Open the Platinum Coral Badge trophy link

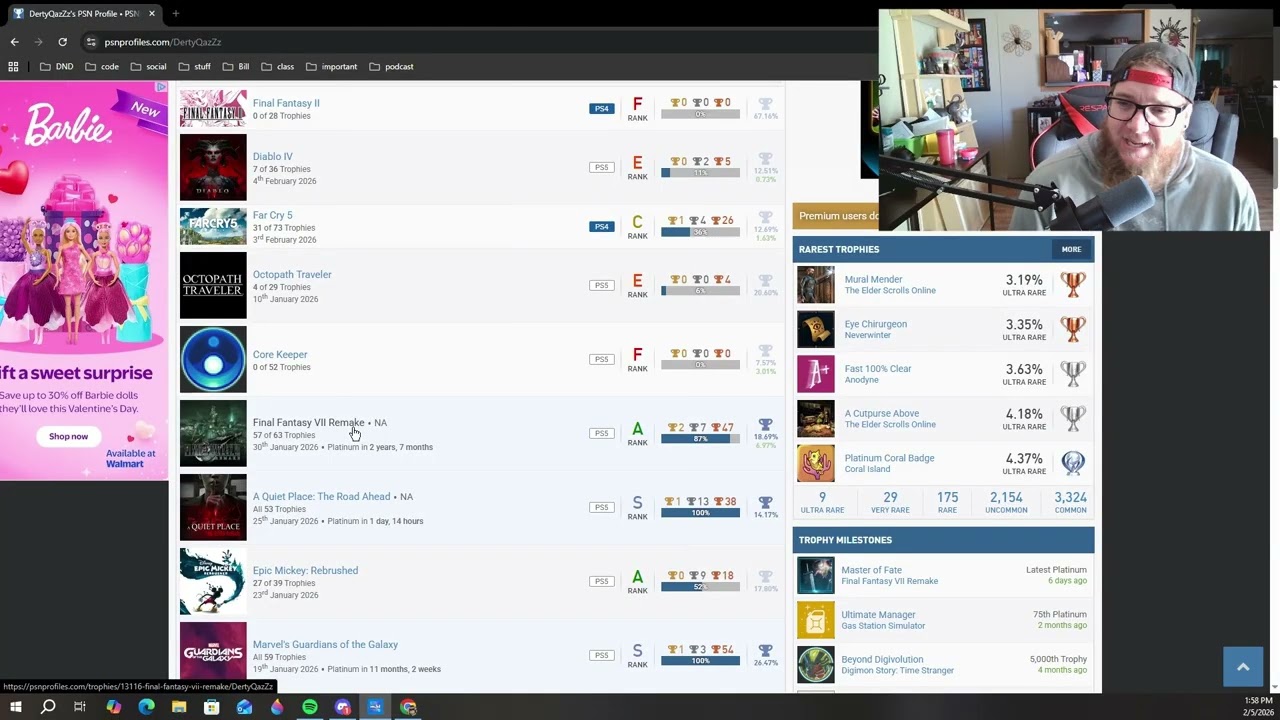(x=890, y=458)
